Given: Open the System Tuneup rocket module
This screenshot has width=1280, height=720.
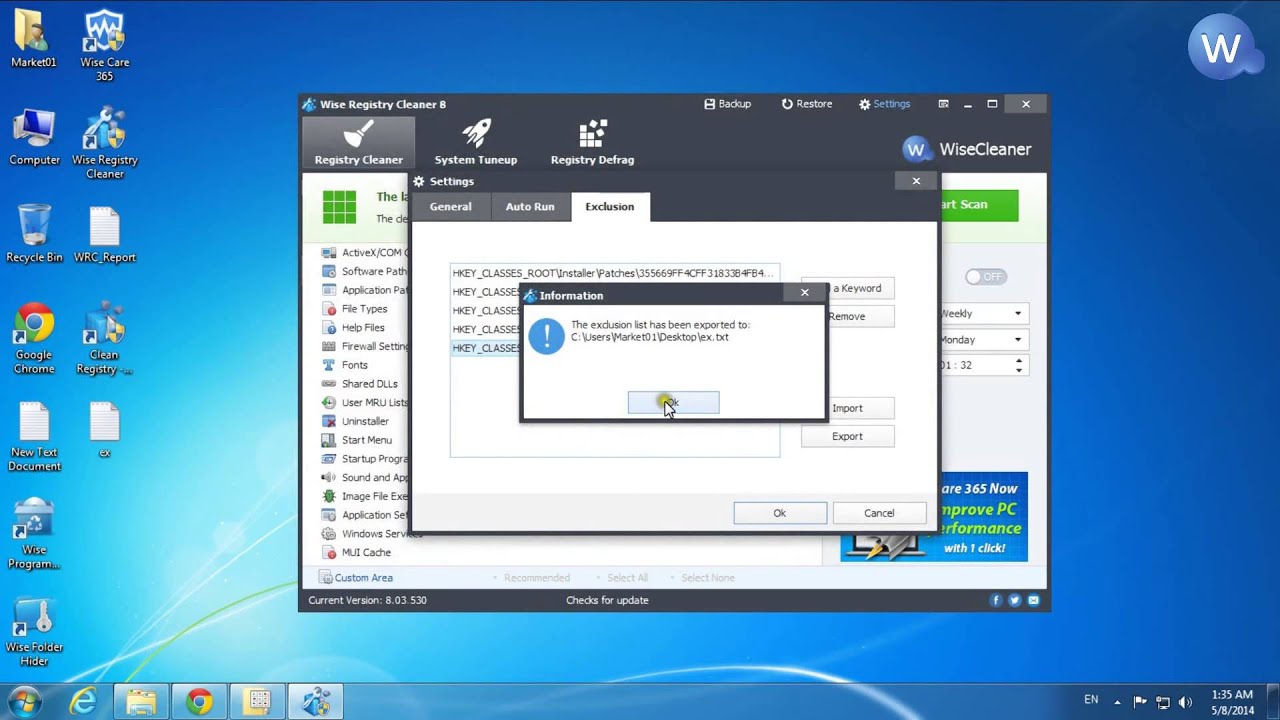Looking at the screenshot, I should point(475,143).
